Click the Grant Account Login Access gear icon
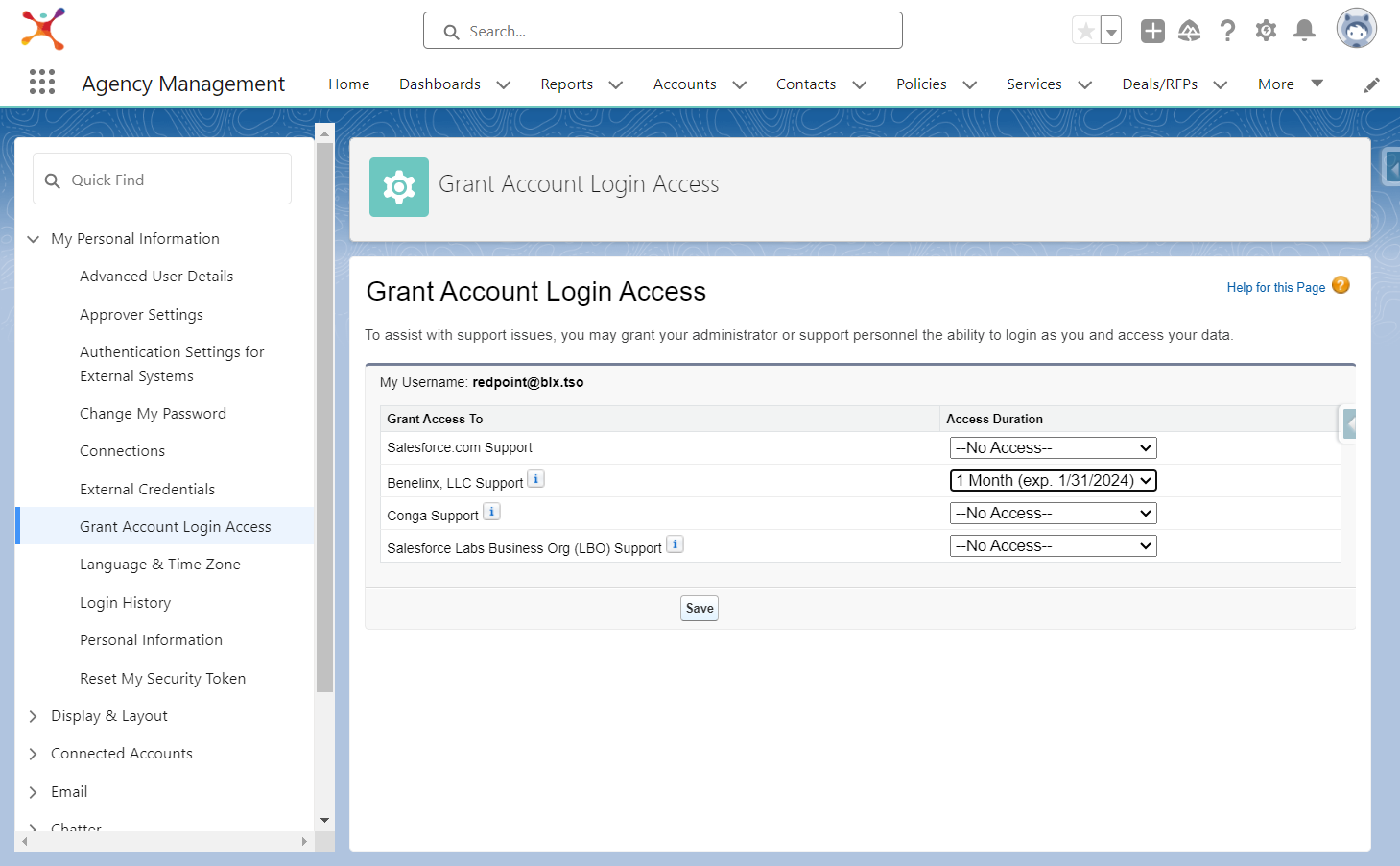1400x866 pixels. [x=399, y=187]
